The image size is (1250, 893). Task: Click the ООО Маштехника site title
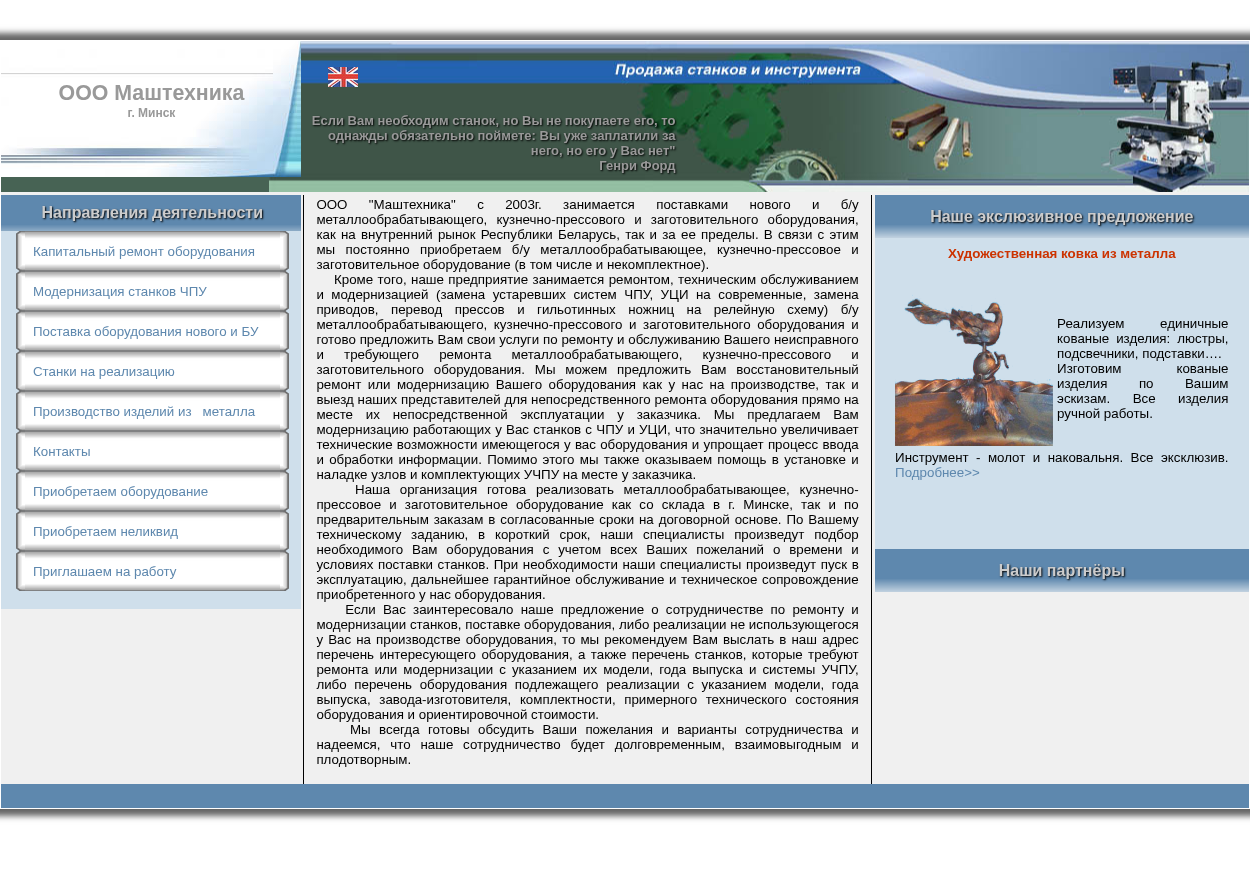click(151, 93)
